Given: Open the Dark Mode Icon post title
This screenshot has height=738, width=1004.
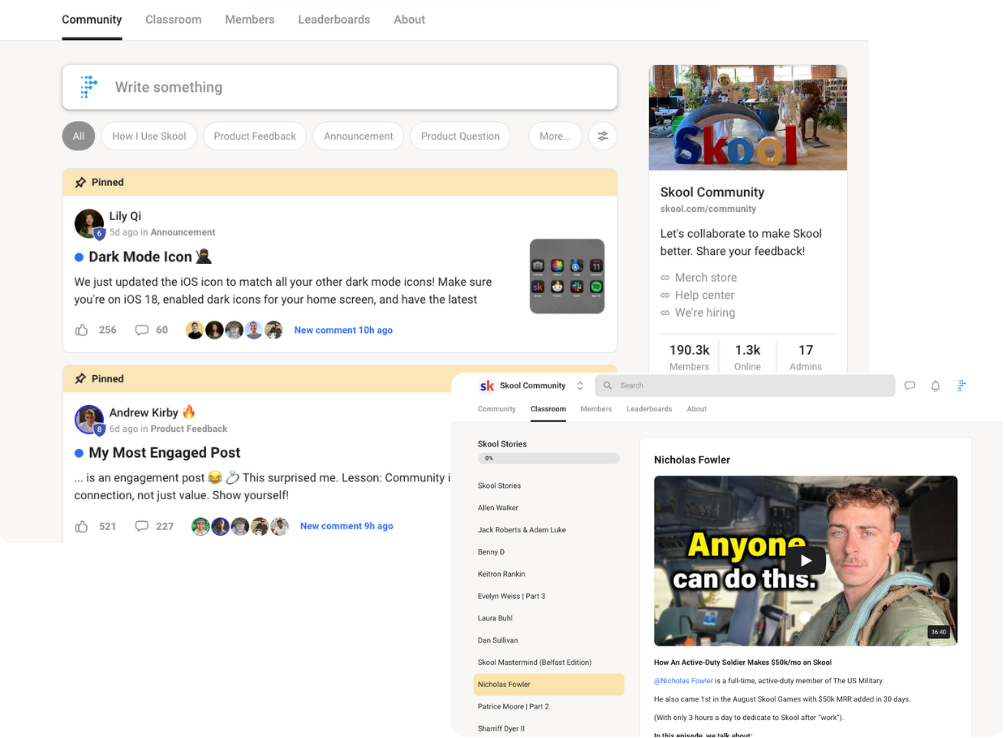Looking at the screenshot, I should [x=150, y=257].
